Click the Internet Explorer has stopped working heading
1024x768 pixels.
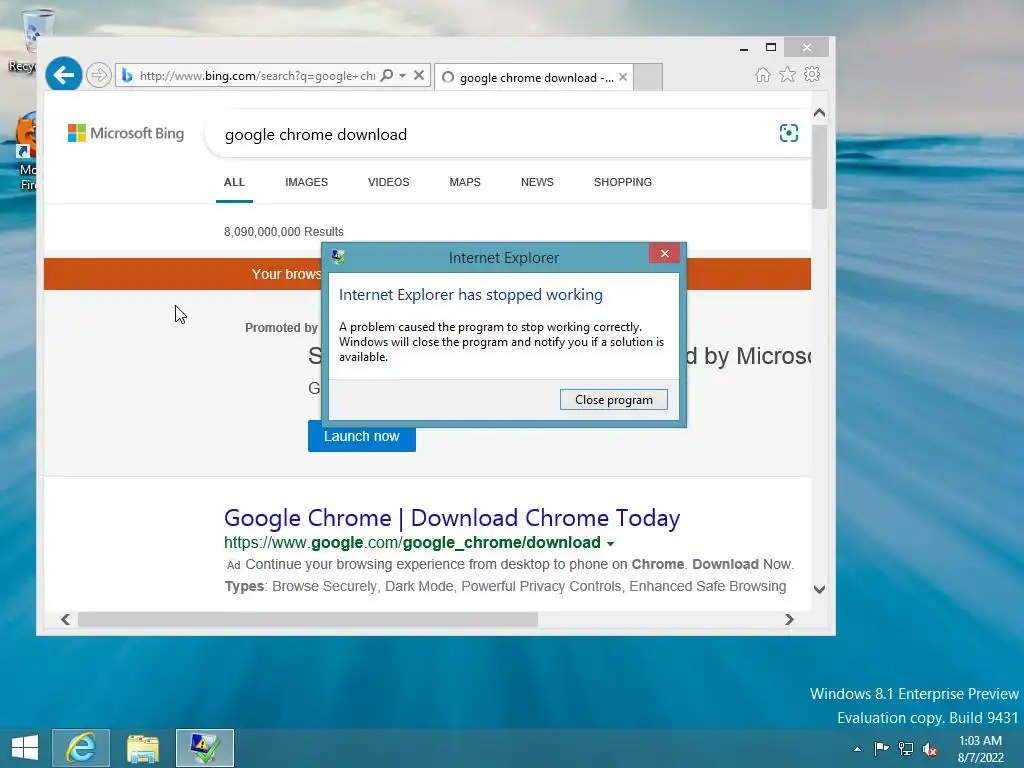(x=471, y=295)
